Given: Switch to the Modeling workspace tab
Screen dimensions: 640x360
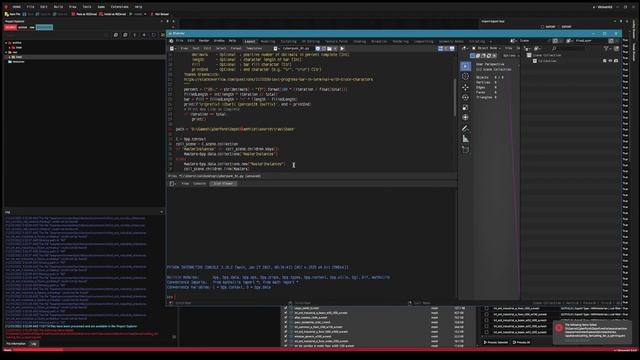Looking at the screenshot, I should click(x=268, y=41).
